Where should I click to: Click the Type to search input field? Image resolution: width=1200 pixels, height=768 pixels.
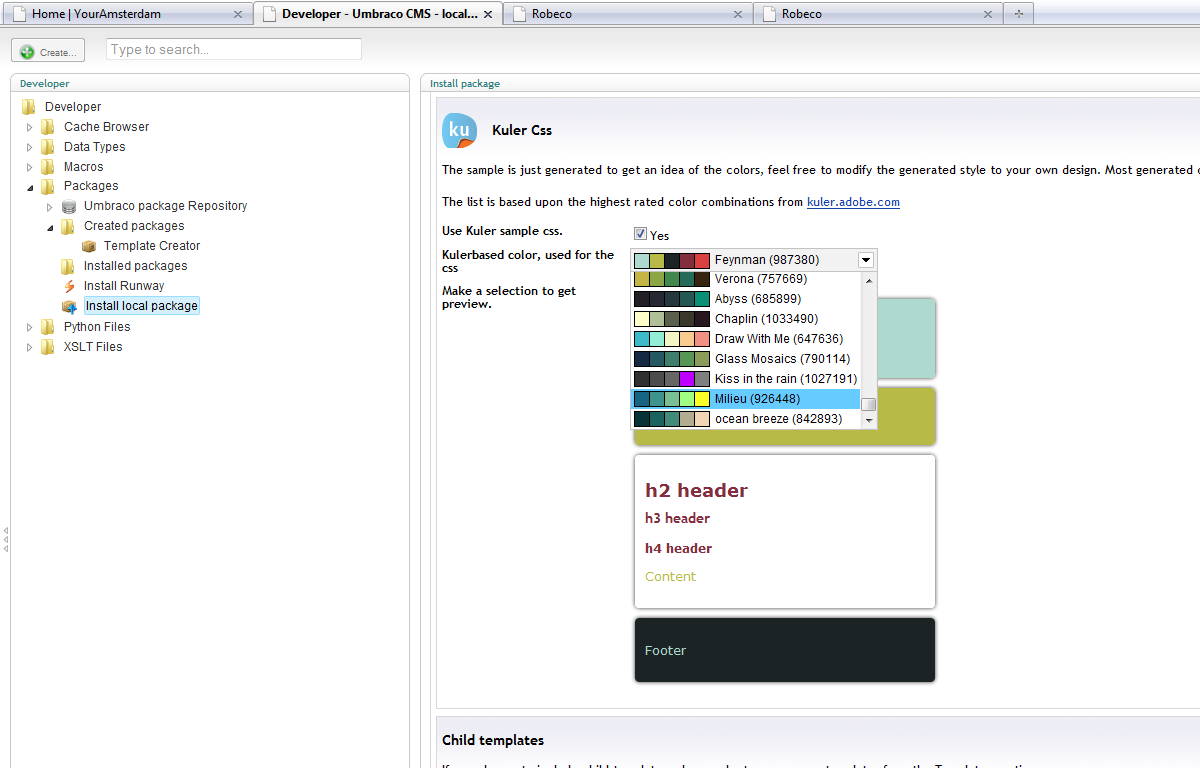(x=234, y=49)
